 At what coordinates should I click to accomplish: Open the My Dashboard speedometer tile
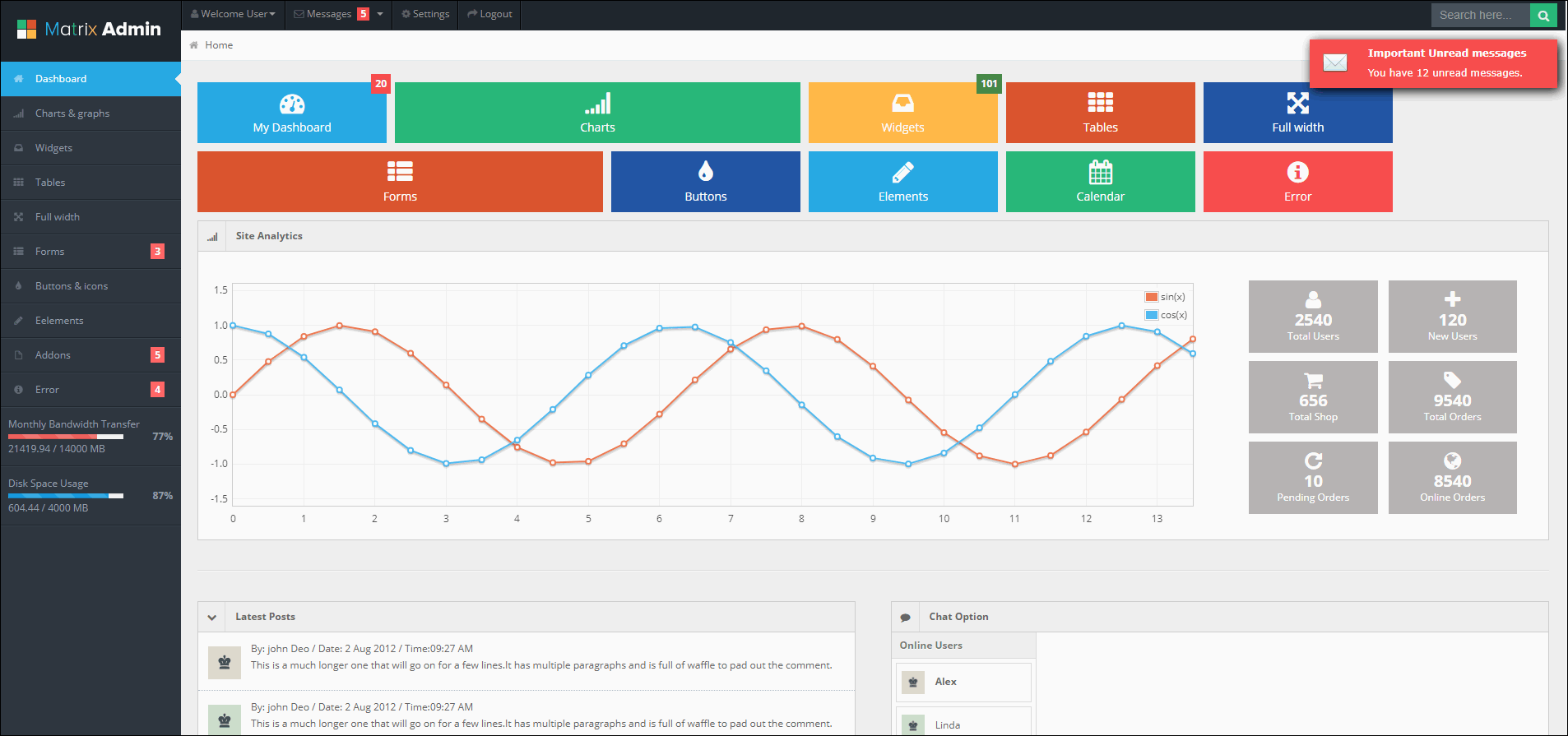(292, 113)
